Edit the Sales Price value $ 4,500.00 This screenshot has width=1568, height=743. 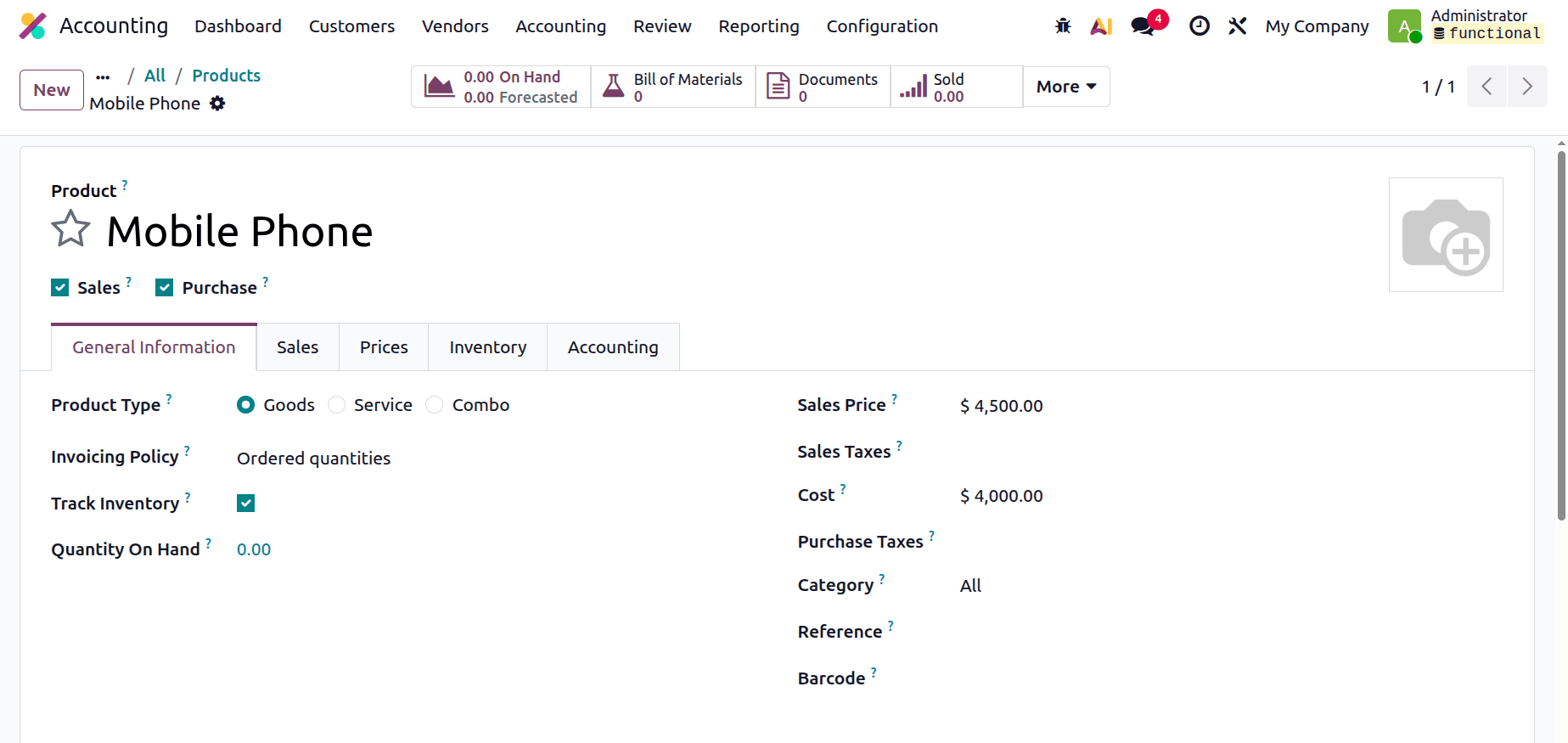1002,406
